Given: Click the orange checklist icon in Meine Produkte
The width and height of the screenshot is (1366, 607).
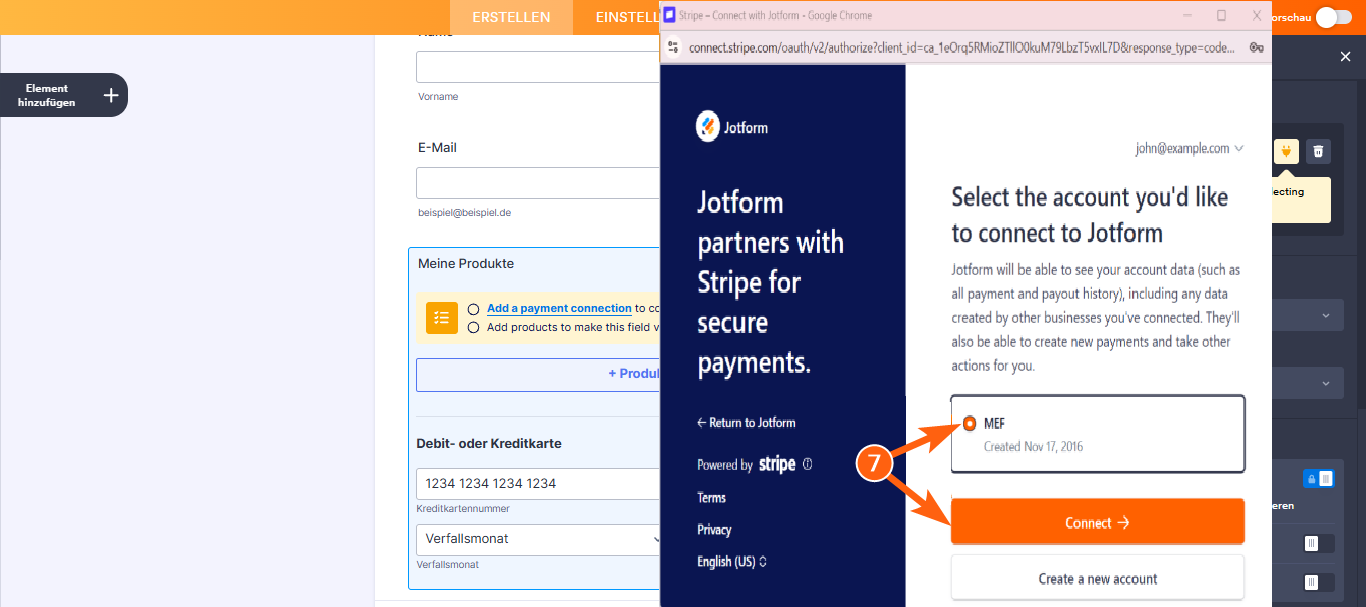Looking at the screenshot, I should click(x=442, y=317).
